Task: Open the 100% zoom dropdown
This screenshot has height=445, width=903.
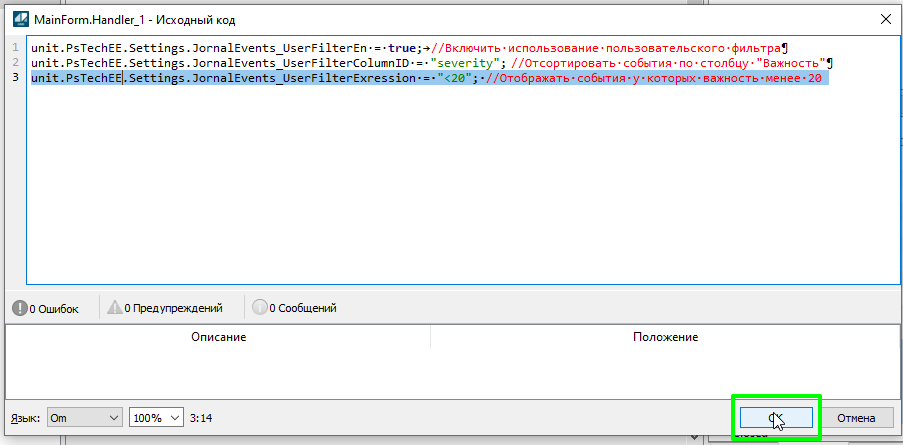Action: point(156,417)
